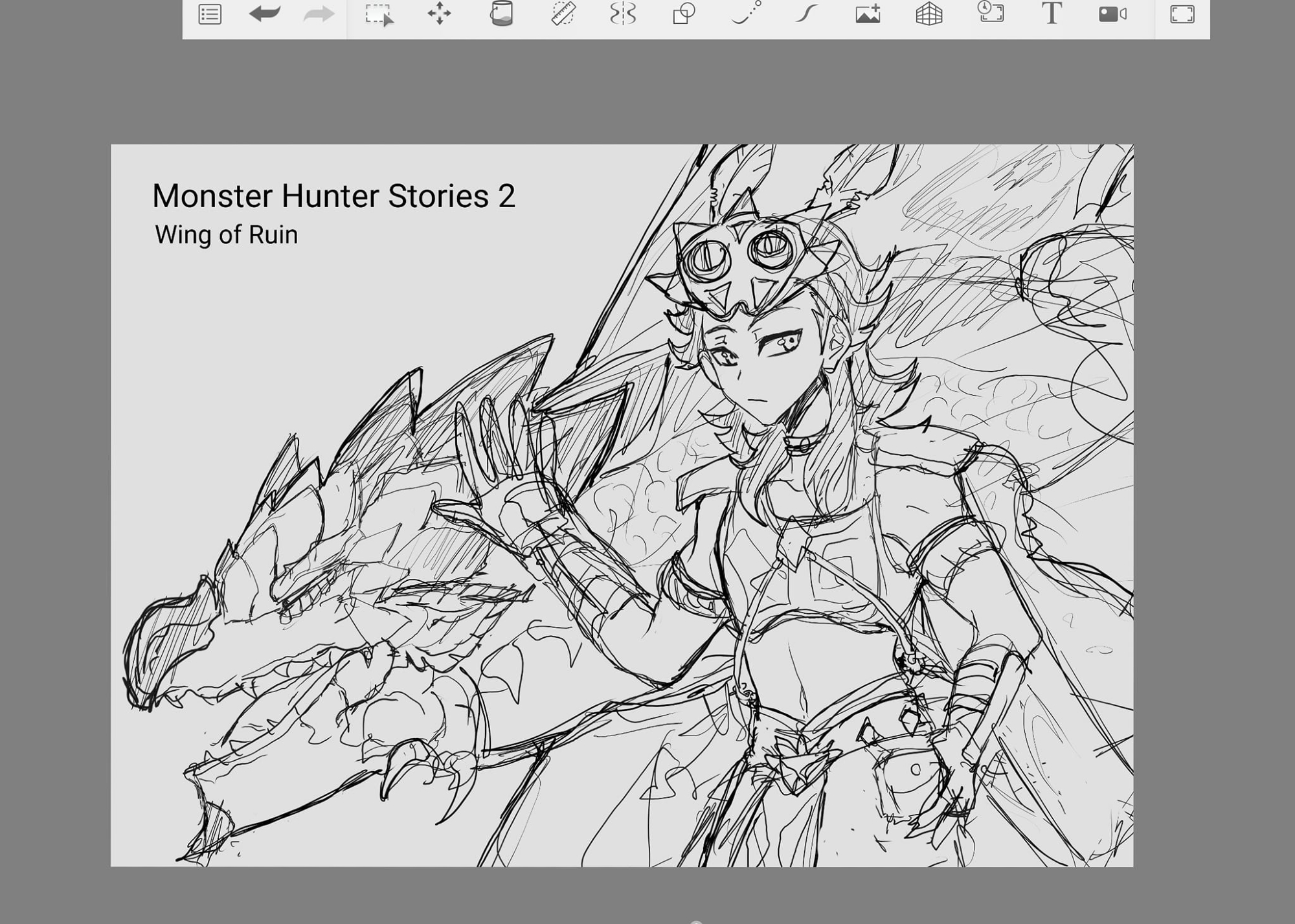This screenshot has width=1295, height=924.
Task: Redo with the forward arrow
Action: click(319, 14)
